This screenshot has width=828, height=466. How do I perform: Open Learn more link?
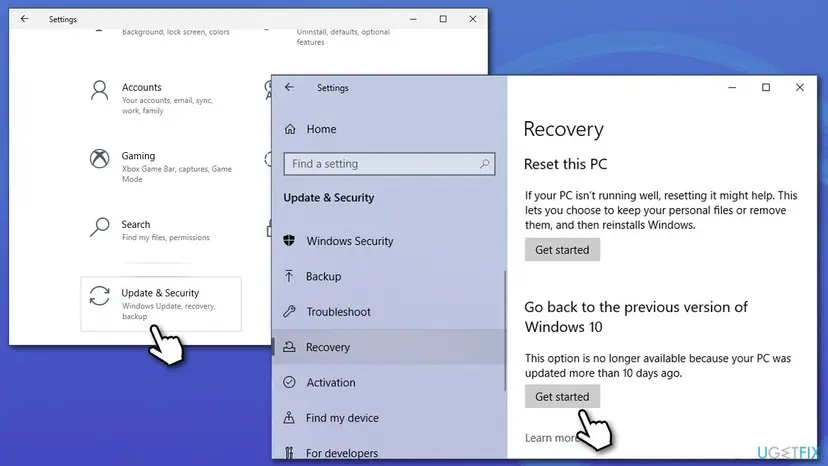551,438
